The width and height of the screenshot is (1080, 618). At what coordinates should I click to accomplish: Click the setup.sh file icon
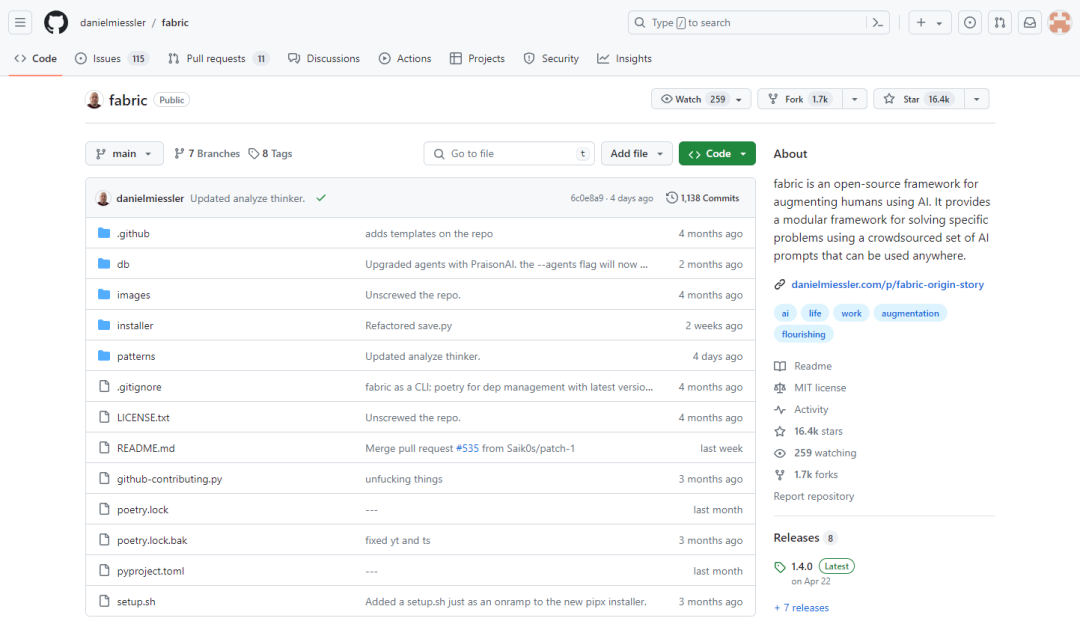(104, 601)
